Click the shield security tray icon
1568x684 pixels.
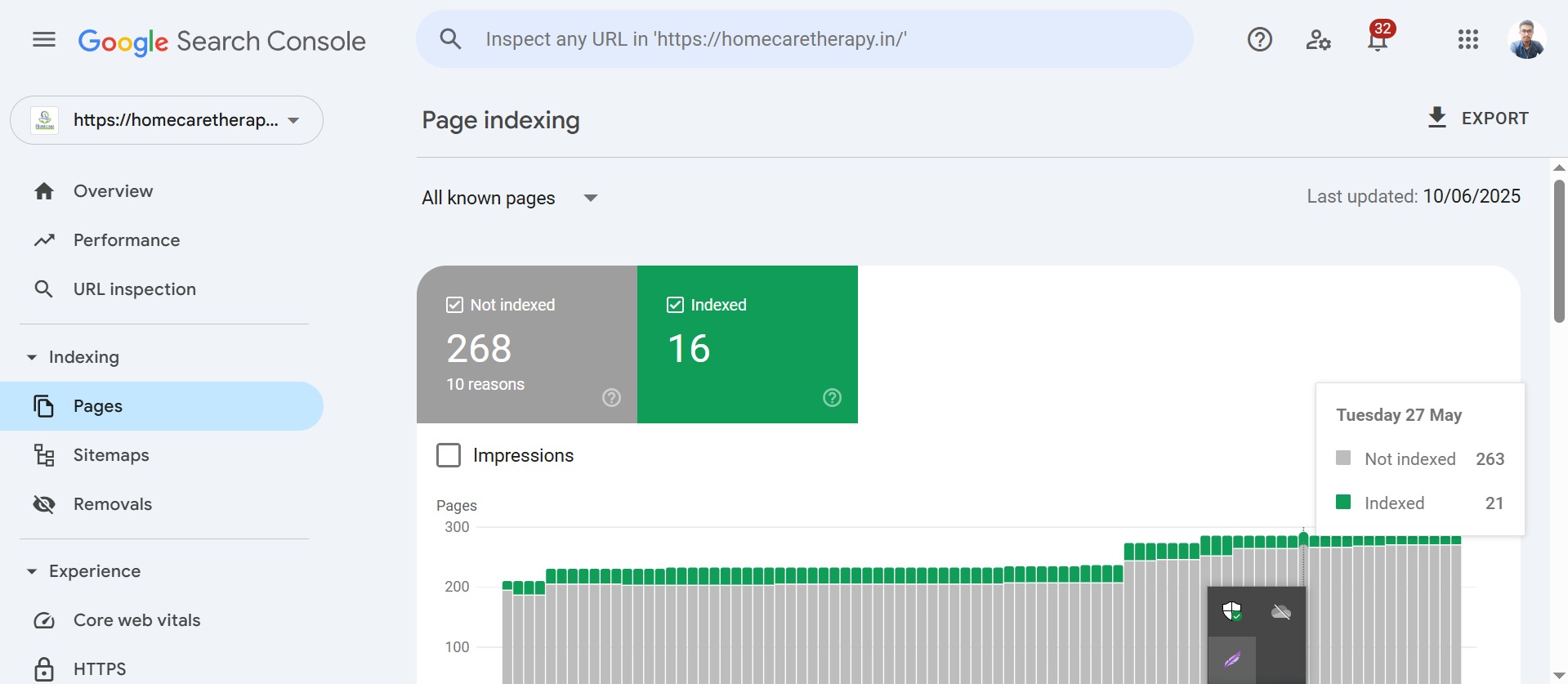[1232, 611]
